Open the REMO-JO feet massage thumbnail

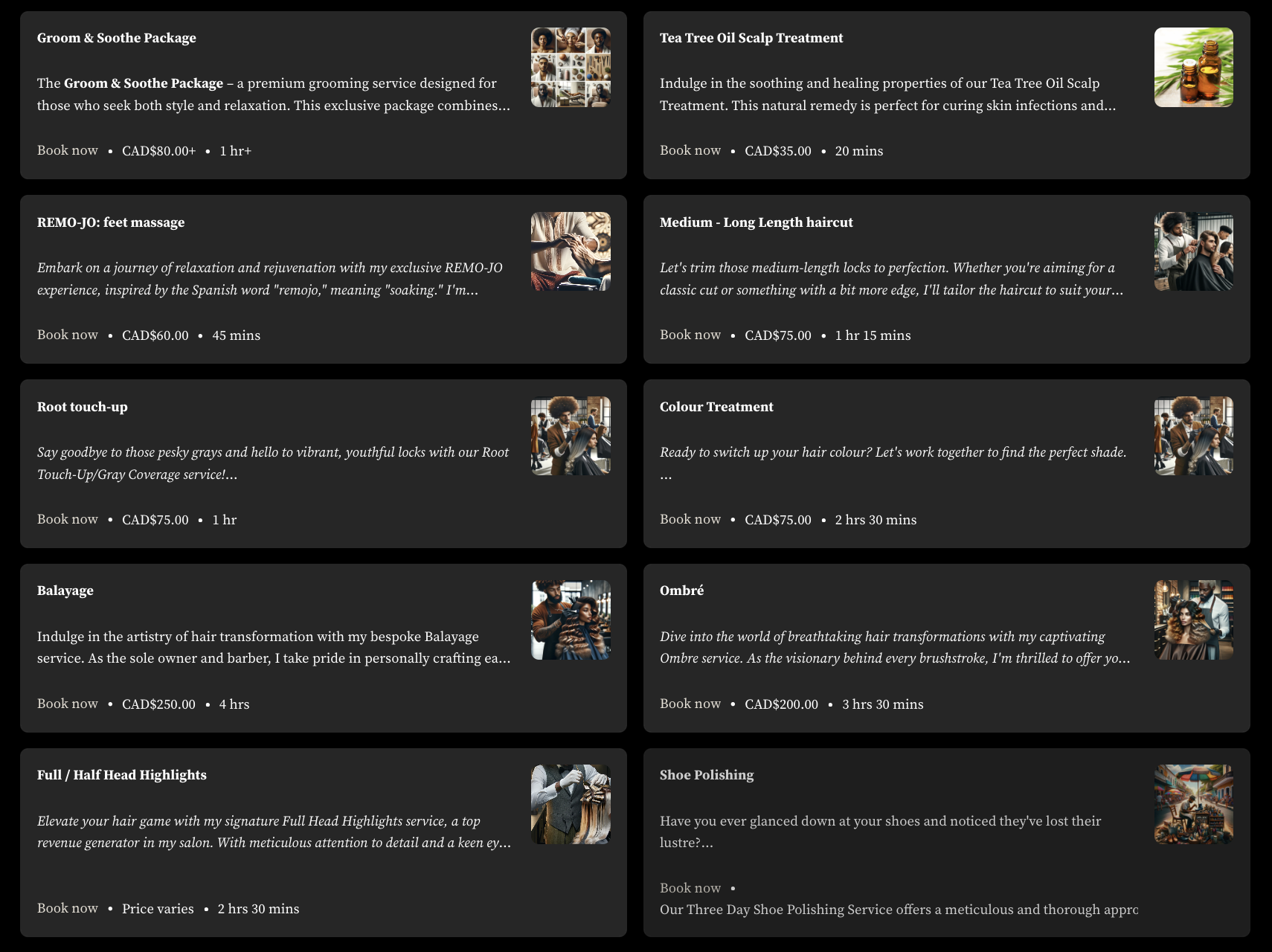(x=571, y=251)
